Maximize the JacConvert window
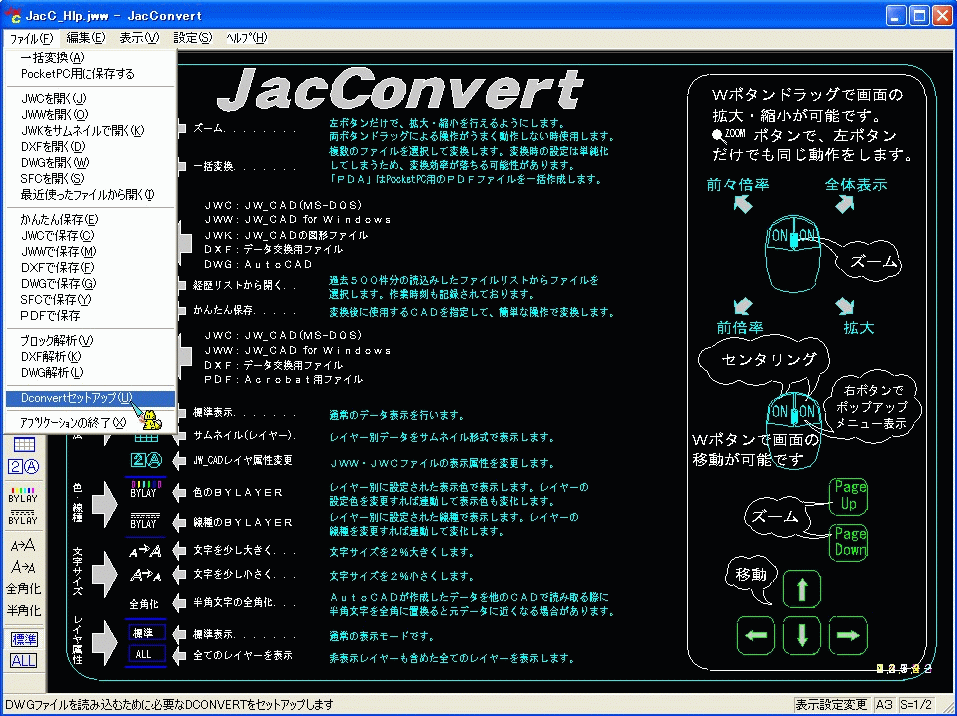This screenshot has height=716, width=957. coord(919,15)
